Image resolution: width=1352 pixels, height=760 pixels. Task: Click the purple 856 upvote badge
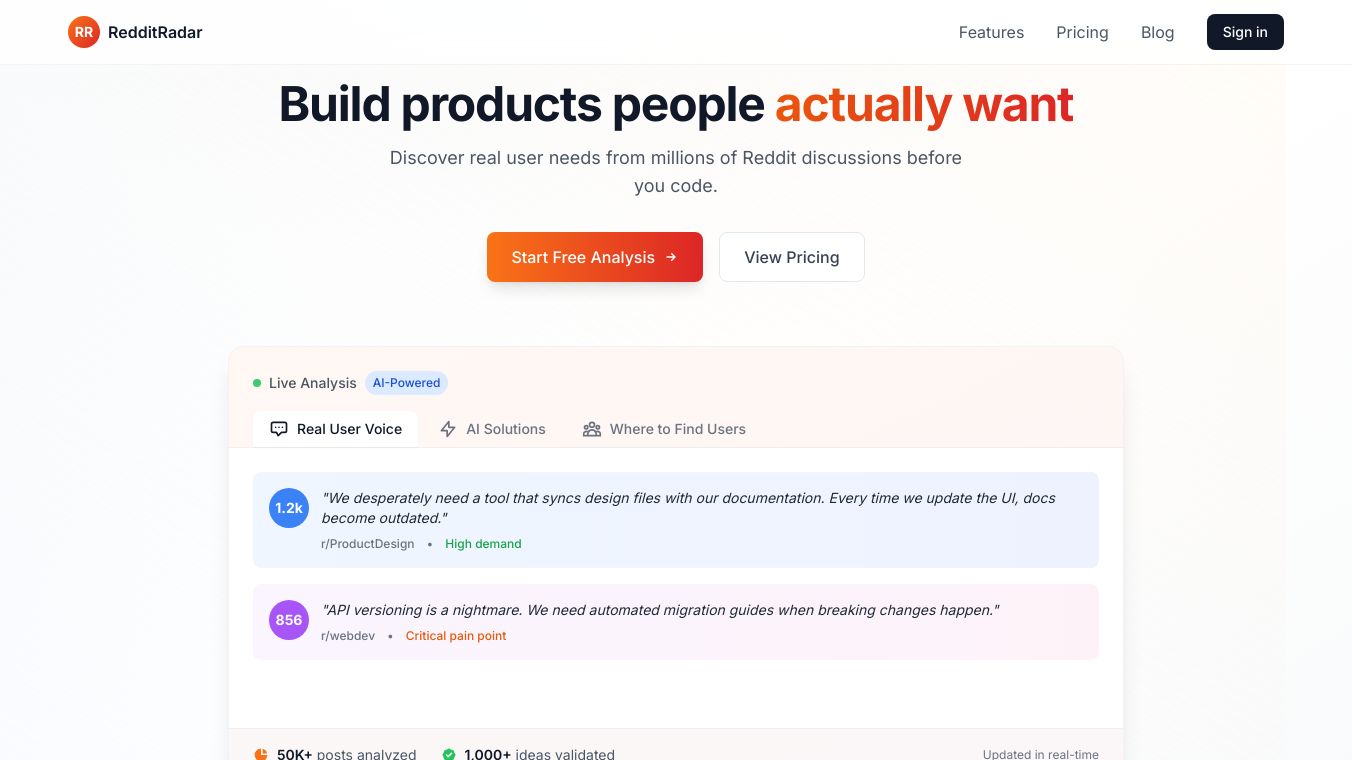(289, 620)
